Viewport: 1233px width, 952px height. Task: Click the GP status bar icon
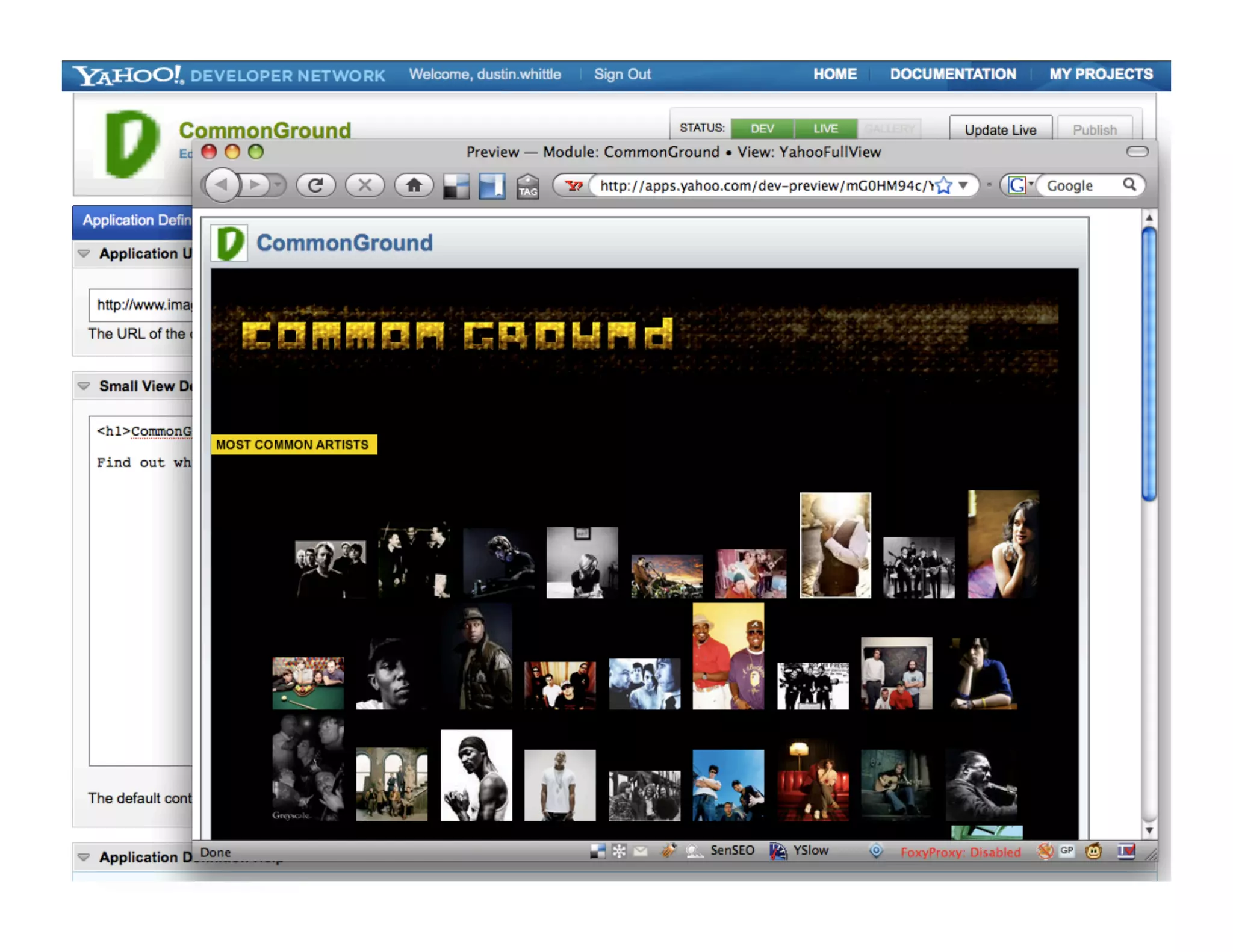click(1067, 850)
